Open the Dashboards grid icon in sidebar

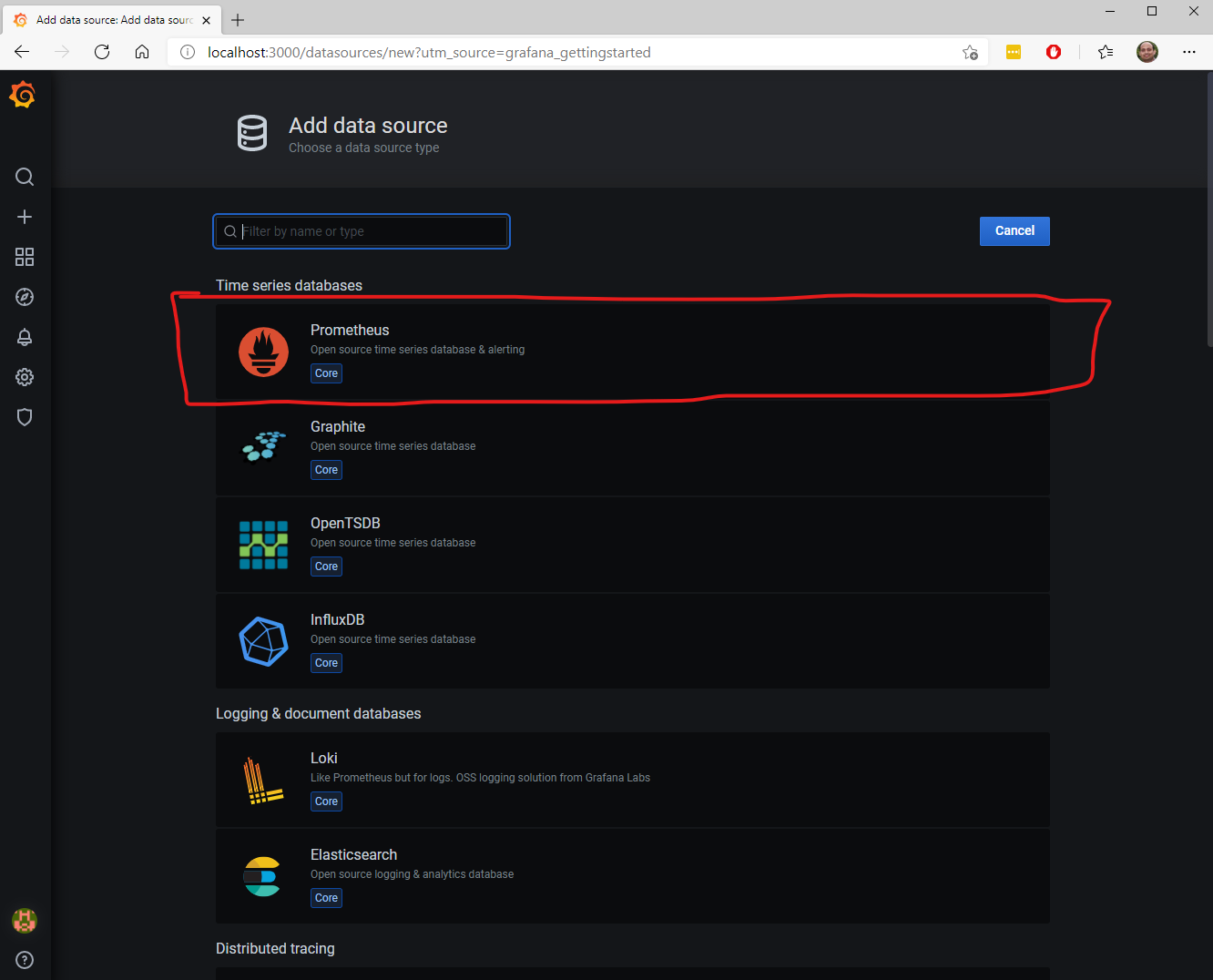[x=25, y=257]
